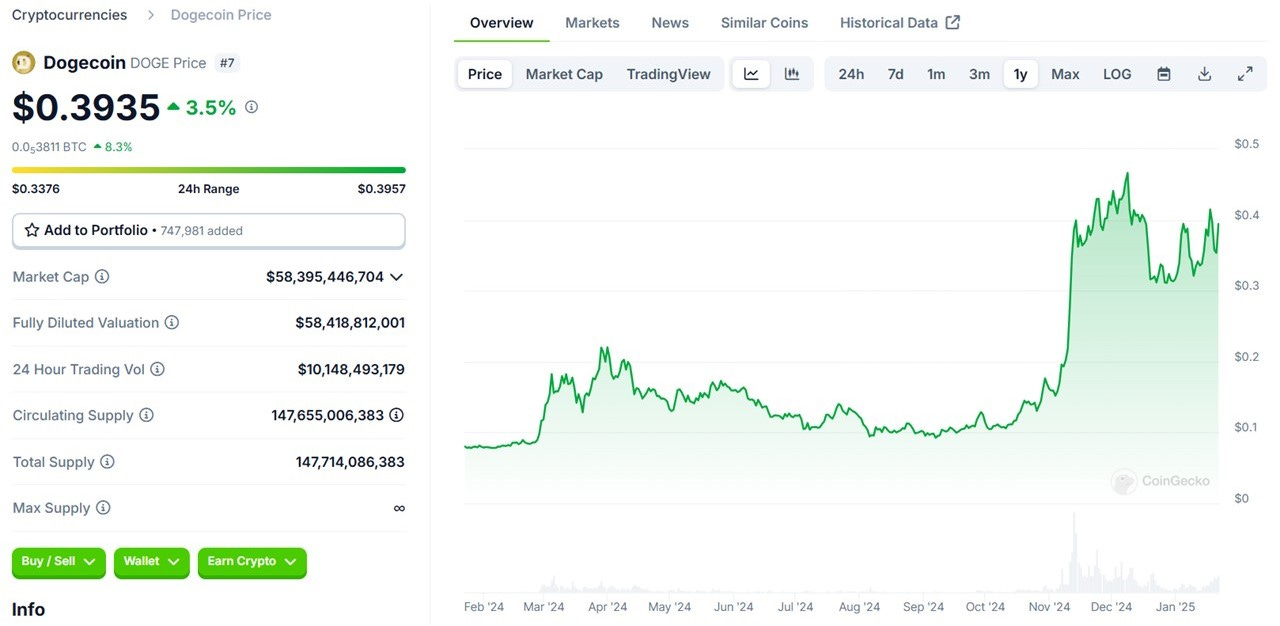The image size is (1280, 626).
Task: Switch to candlestick chart icon
Action: point(792,74)
